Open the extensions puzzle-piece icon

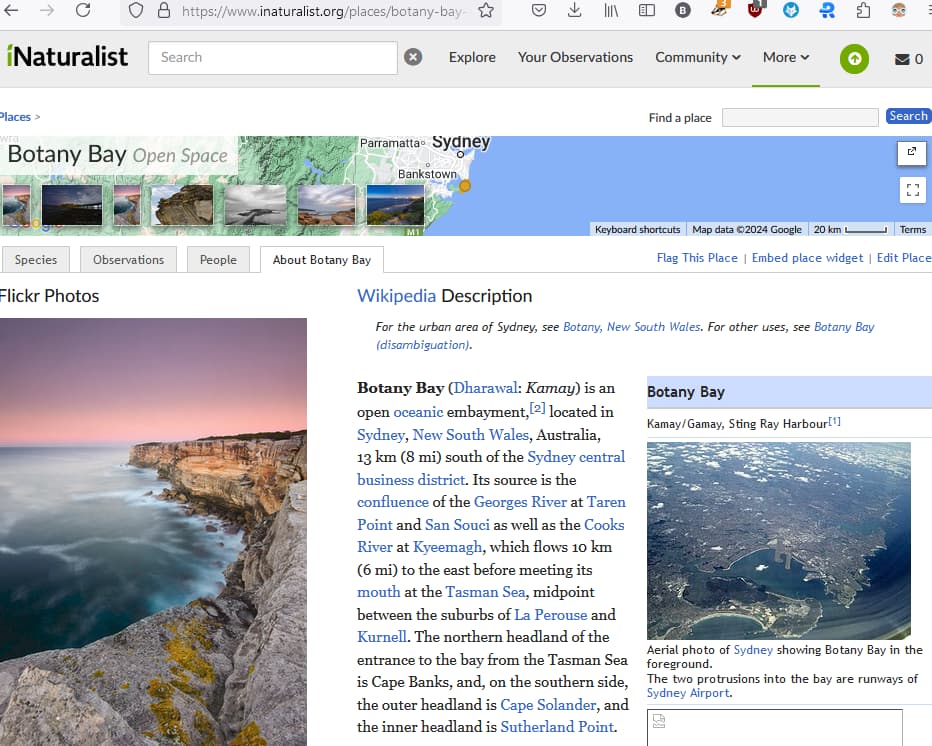(863, 11)
